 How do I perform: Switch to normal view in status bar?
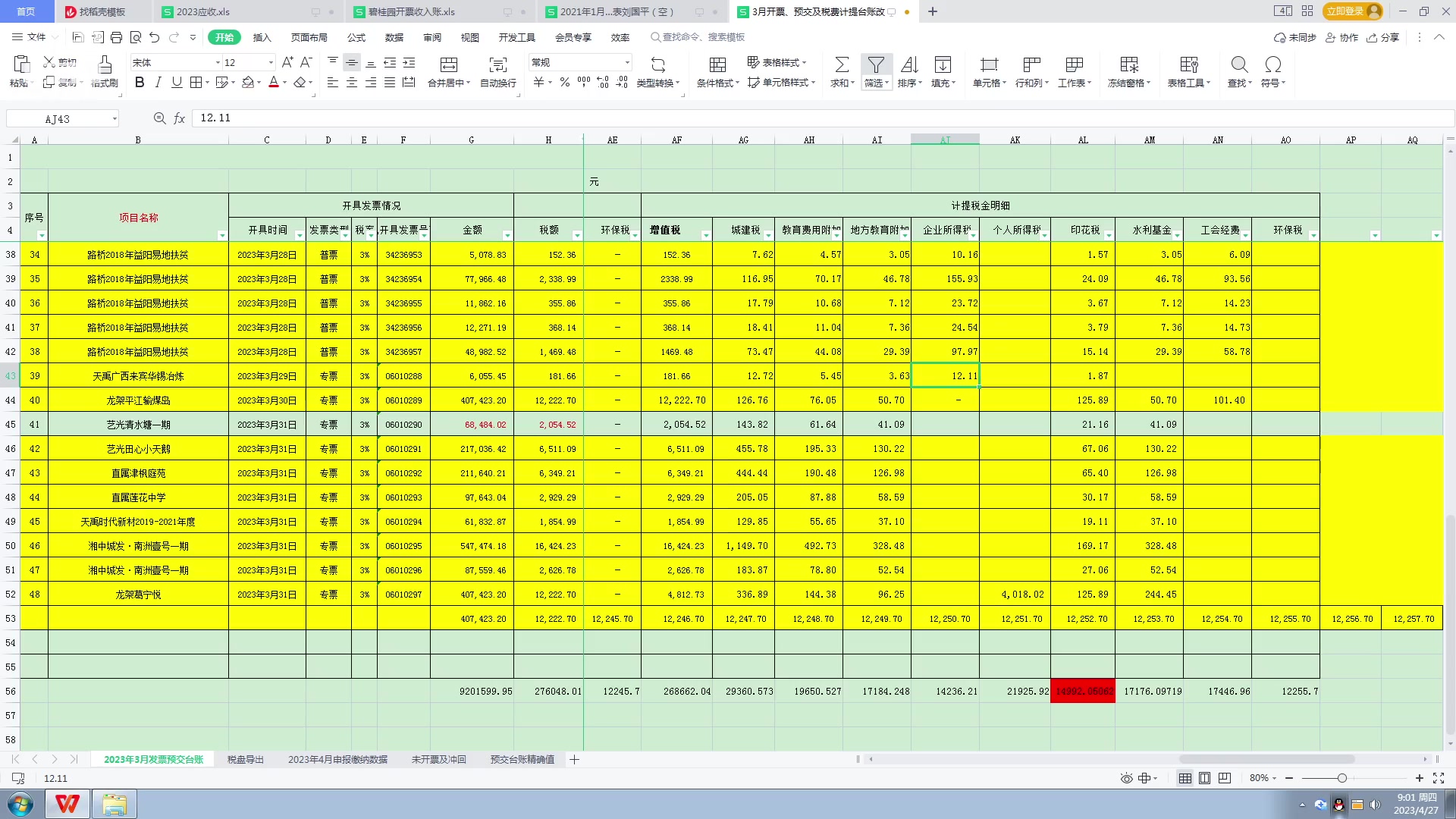coord(1185,778)
